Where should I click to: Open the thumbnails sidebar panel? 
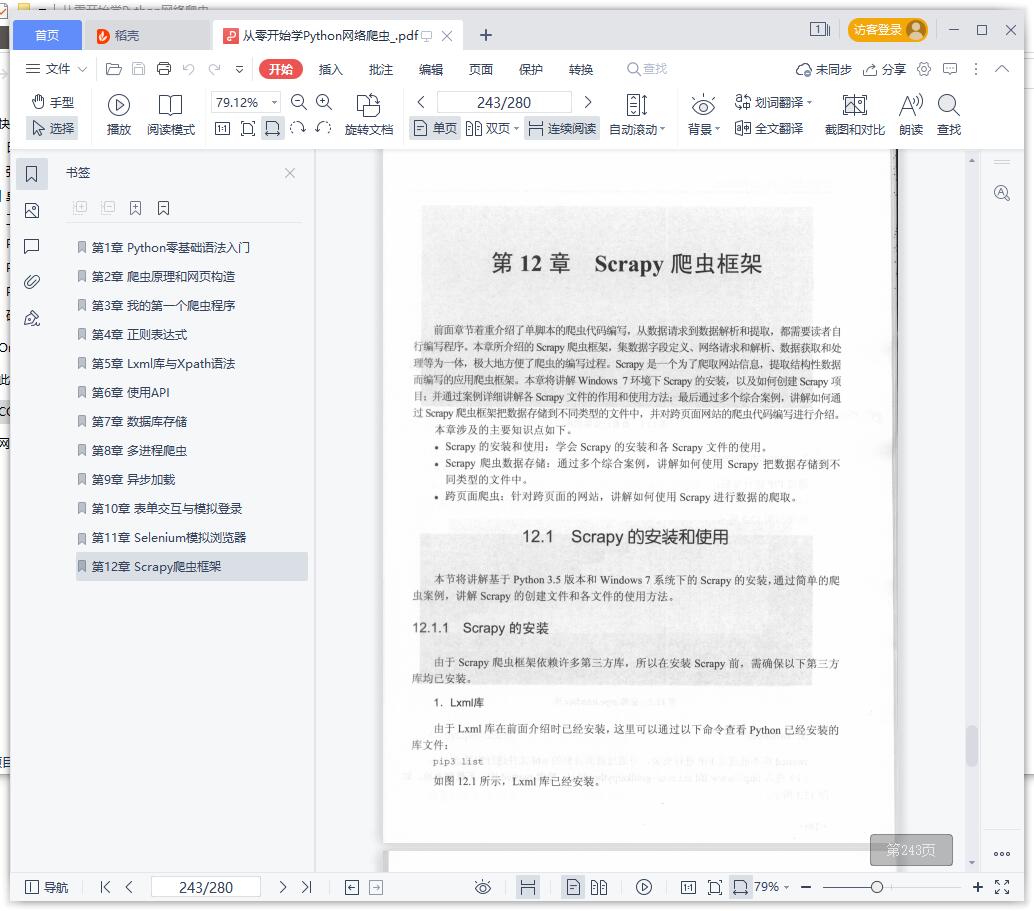point(32,210)
